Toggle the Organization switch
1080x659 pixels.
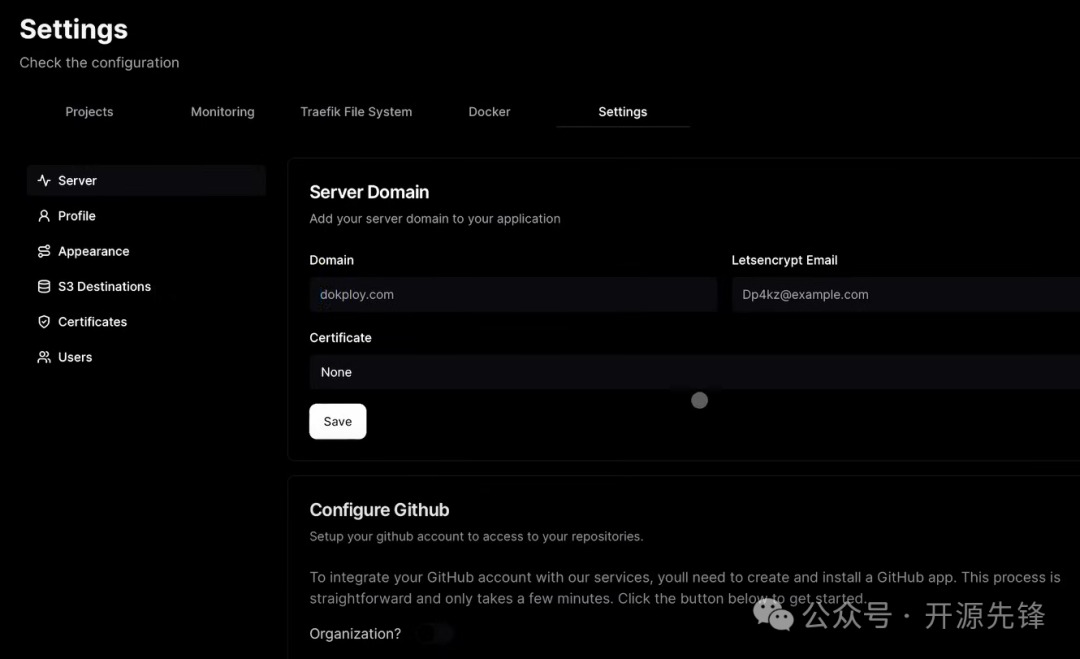point(435,634)
